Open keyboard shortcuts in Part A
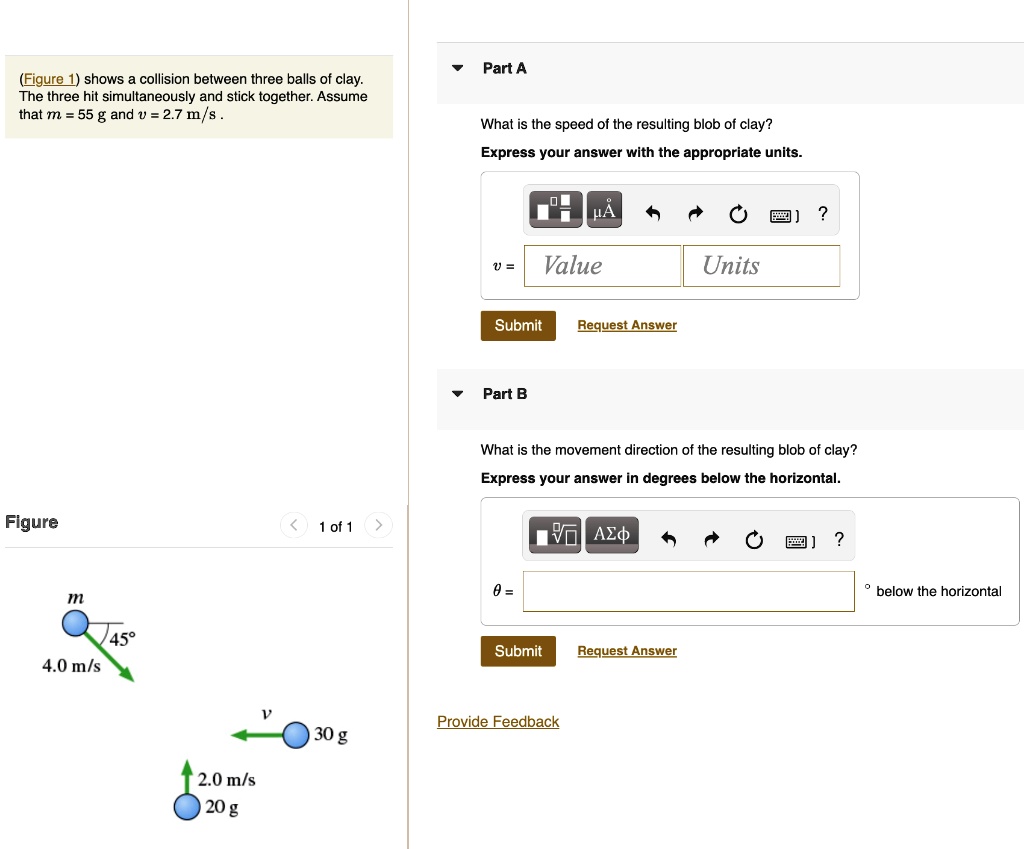 (782, 214)
